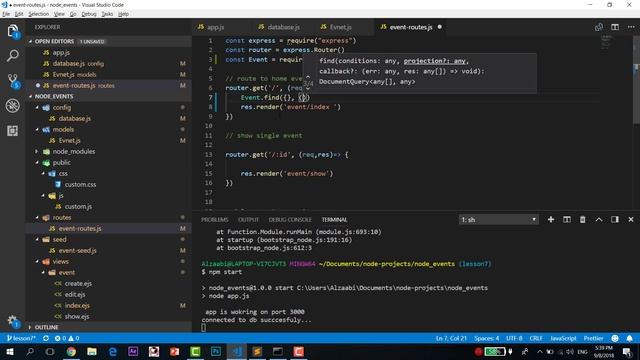
Task: Change the CRLF line ending setting
Action: click(x=536, y=338)
